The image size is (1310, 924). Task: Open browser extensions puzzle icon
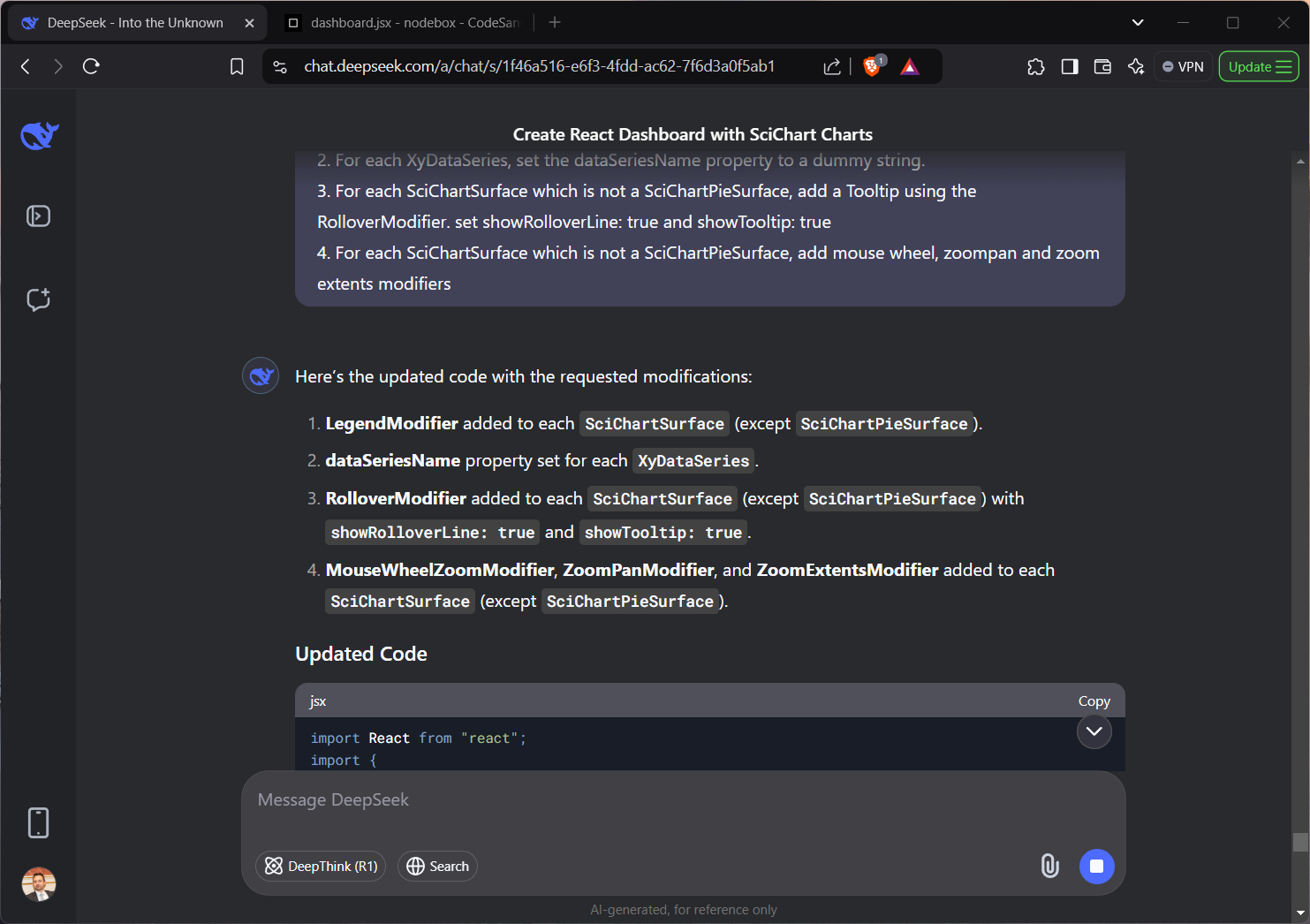click(x=1036, y=66)
